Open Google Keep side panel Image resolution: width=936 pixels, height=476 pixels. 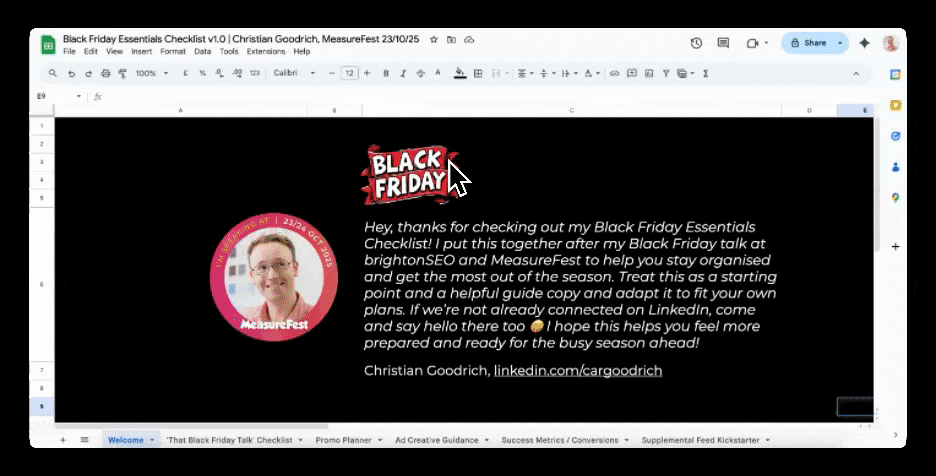pyautogui.click(x=895, y=105)
